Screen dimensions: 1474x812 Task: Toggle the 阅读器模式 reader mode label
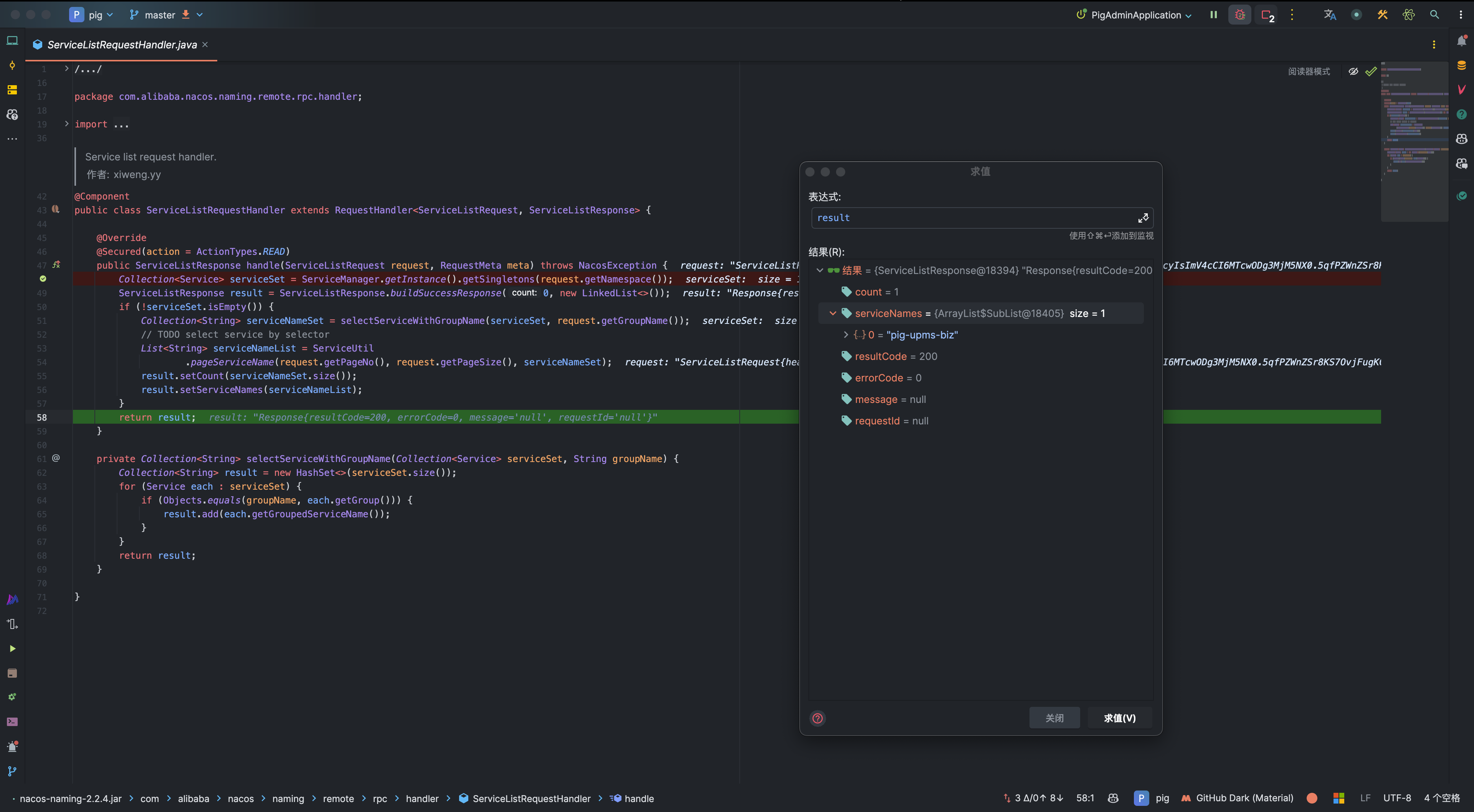[x=1309, y=71]
